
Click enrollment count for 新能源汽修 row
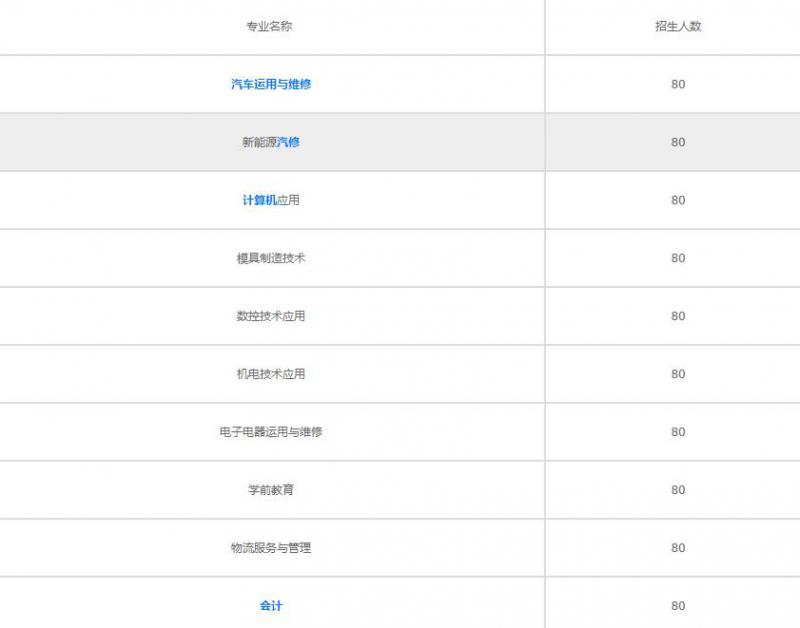pos(678,142)
